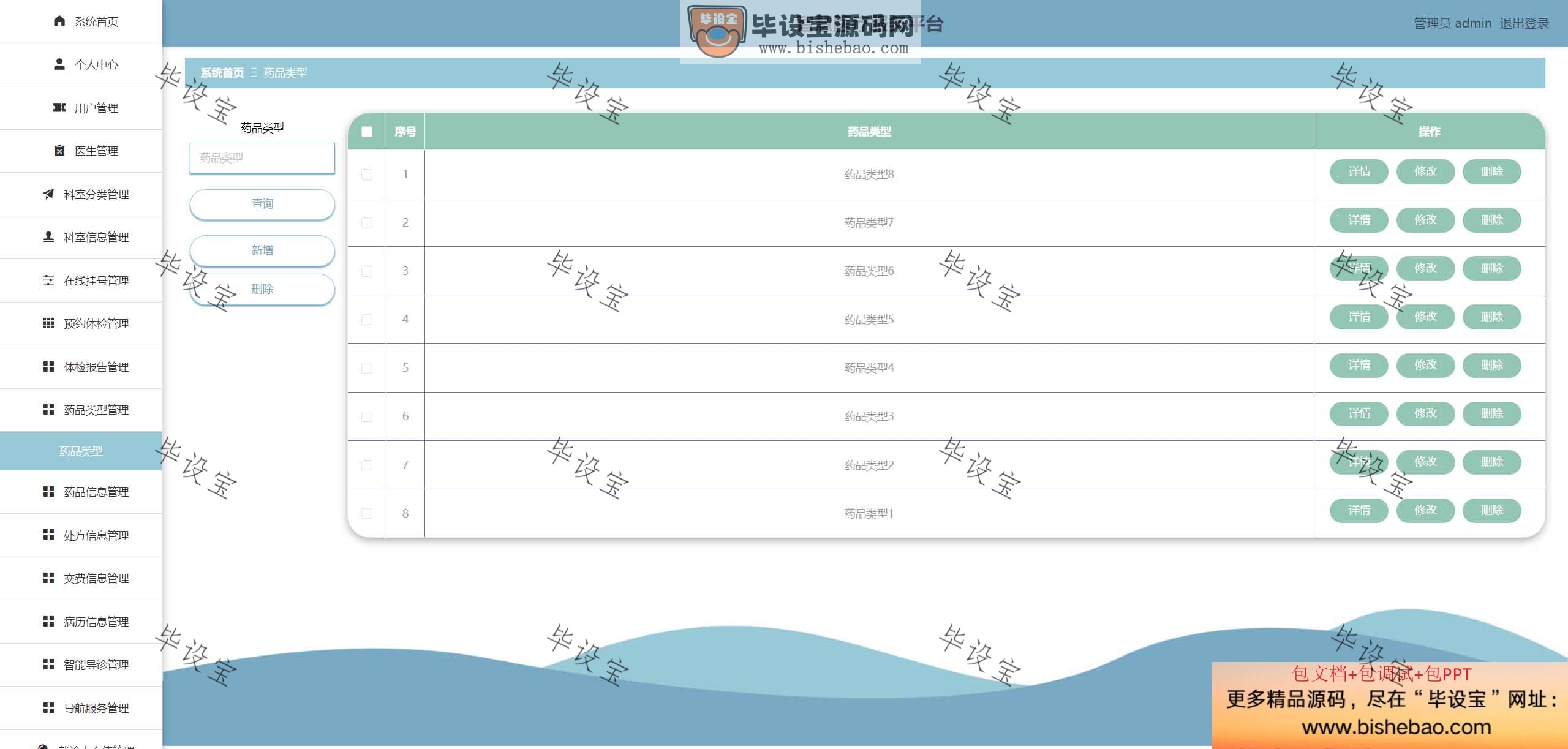Click 修改 for 药品类型2
This screenshot has height=749, width=1568.
pyautogui.click(x=1425, y=462)
